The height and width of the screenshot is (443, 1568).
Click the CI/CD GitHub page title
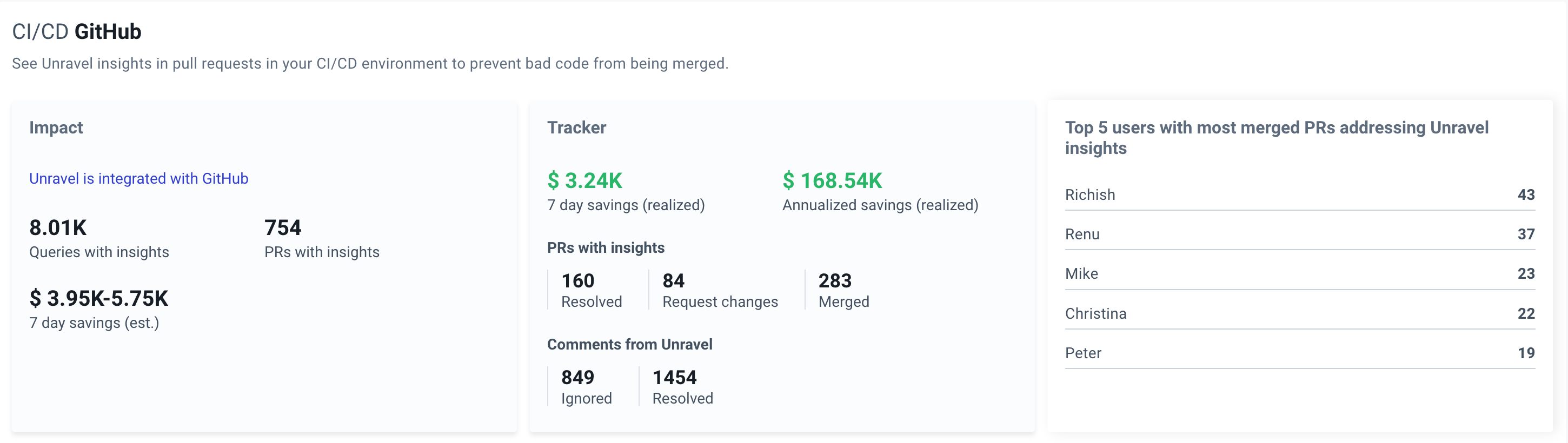tap(77, 32)
